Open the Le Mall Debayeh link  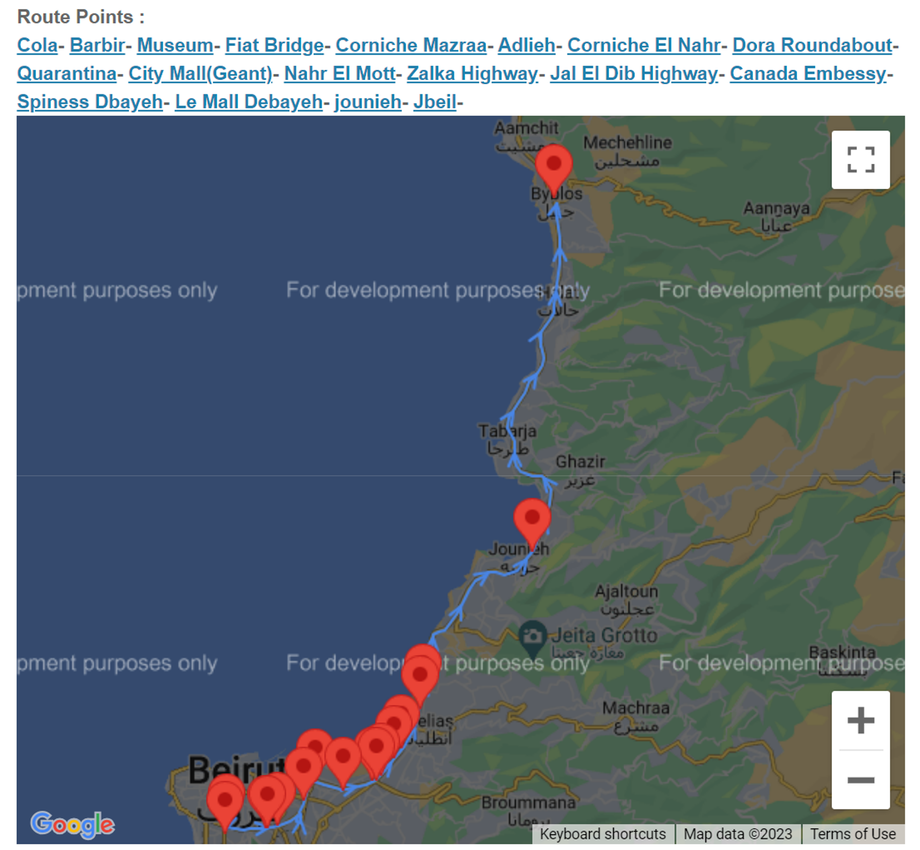(x=249, y=101)
